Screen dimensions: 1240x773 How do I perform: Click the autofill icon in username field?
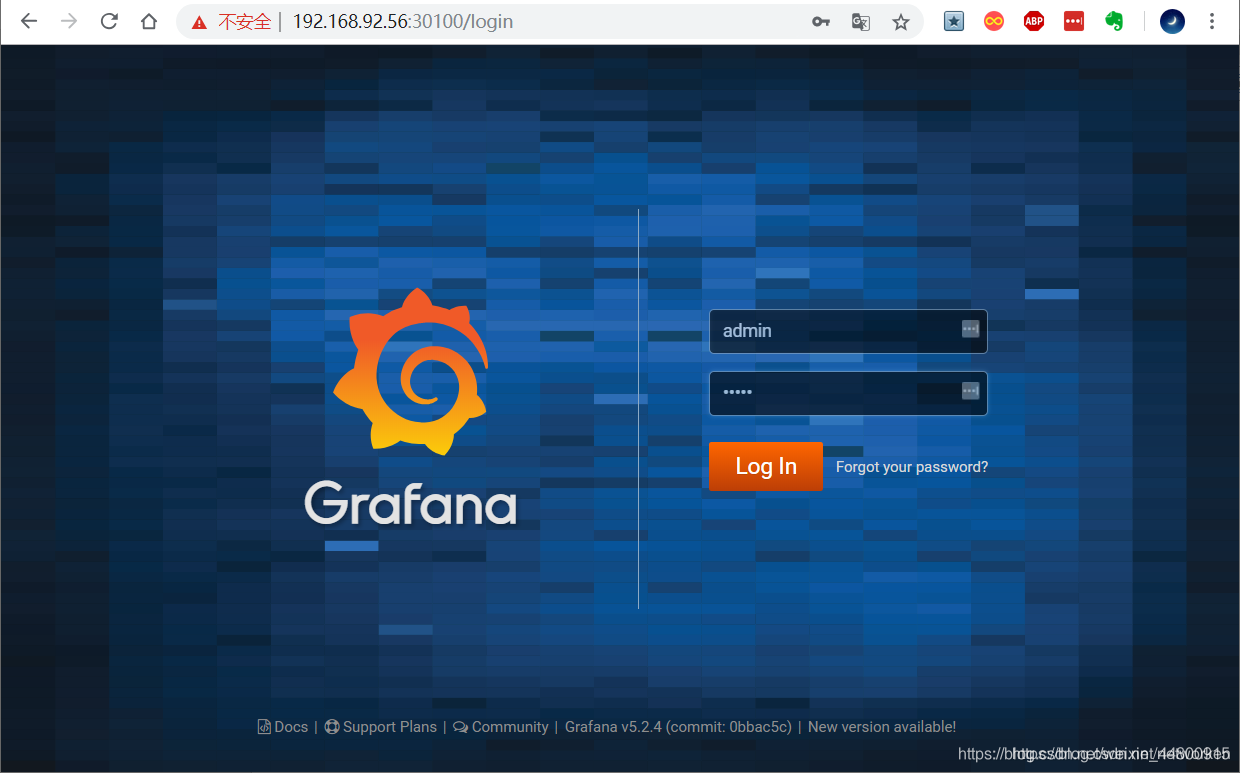click(970, 329)
